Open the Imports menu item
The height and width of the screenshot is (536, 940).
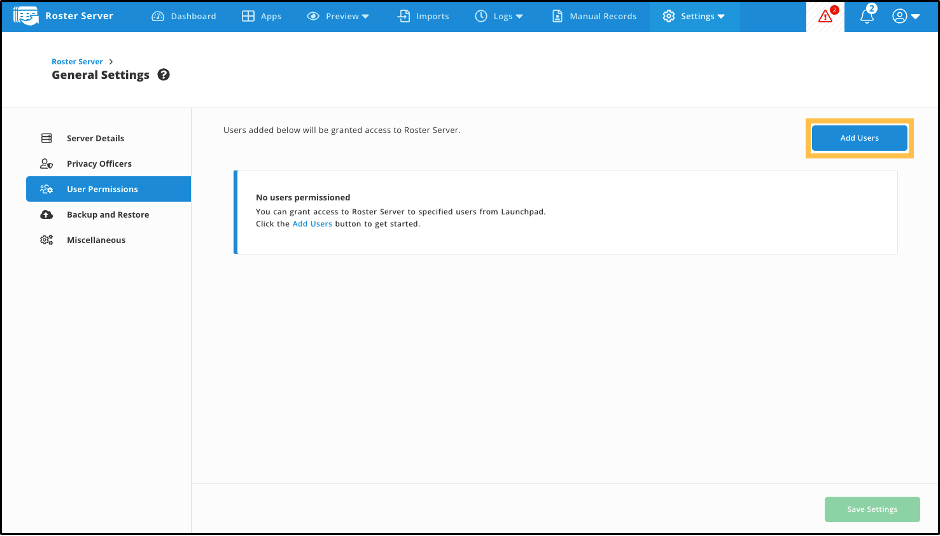pyautogui.click(x=423, y=16)
